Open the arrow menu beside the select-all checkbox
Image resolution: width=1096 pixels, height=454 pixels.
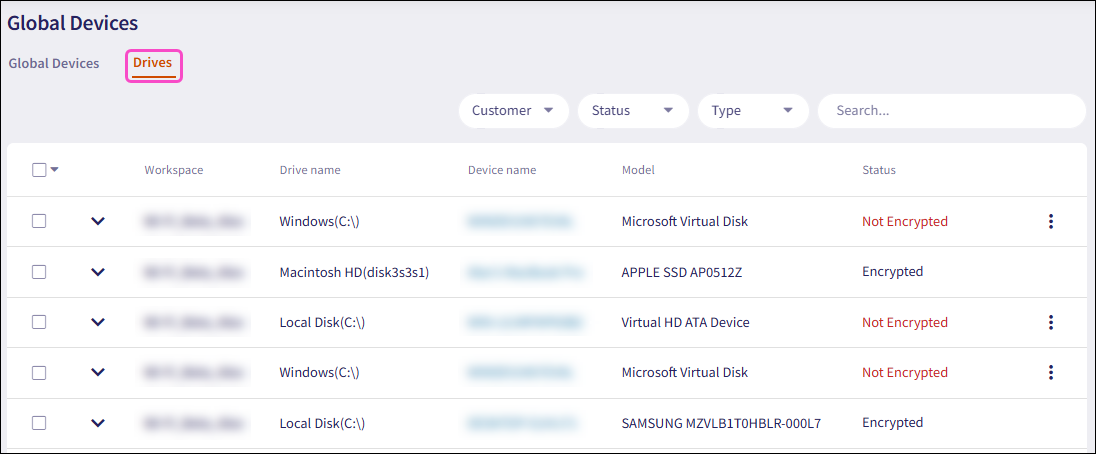[55, 170]
